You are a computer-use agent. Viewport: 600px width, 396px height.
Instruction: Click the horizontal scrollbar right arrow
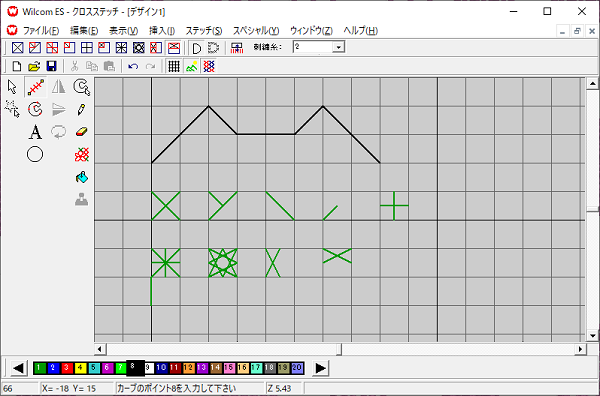580,349
